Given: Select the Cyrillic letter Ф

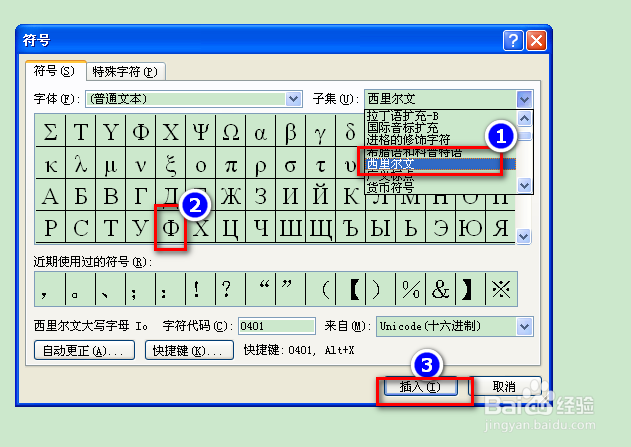Looking at the screenshot, I should [171, 227].
